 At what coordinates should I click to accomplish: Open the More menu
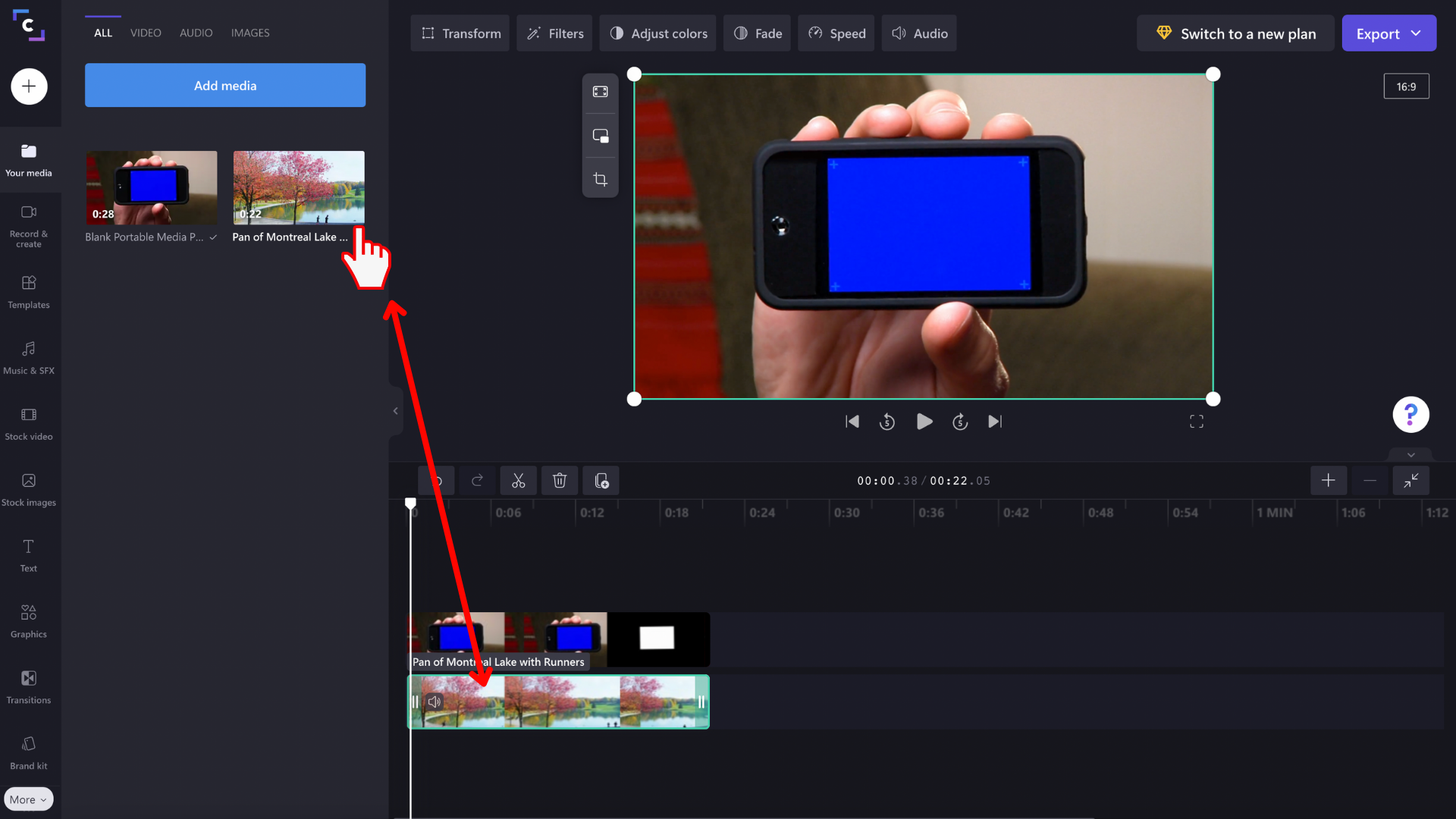pos(28,799)
